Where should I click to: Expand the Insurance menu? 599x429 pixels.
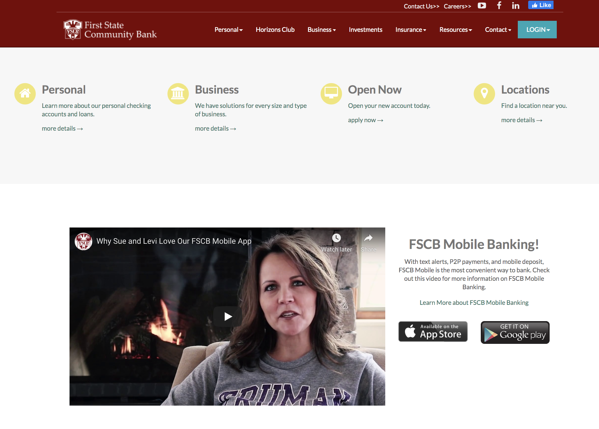pos(411,30)
